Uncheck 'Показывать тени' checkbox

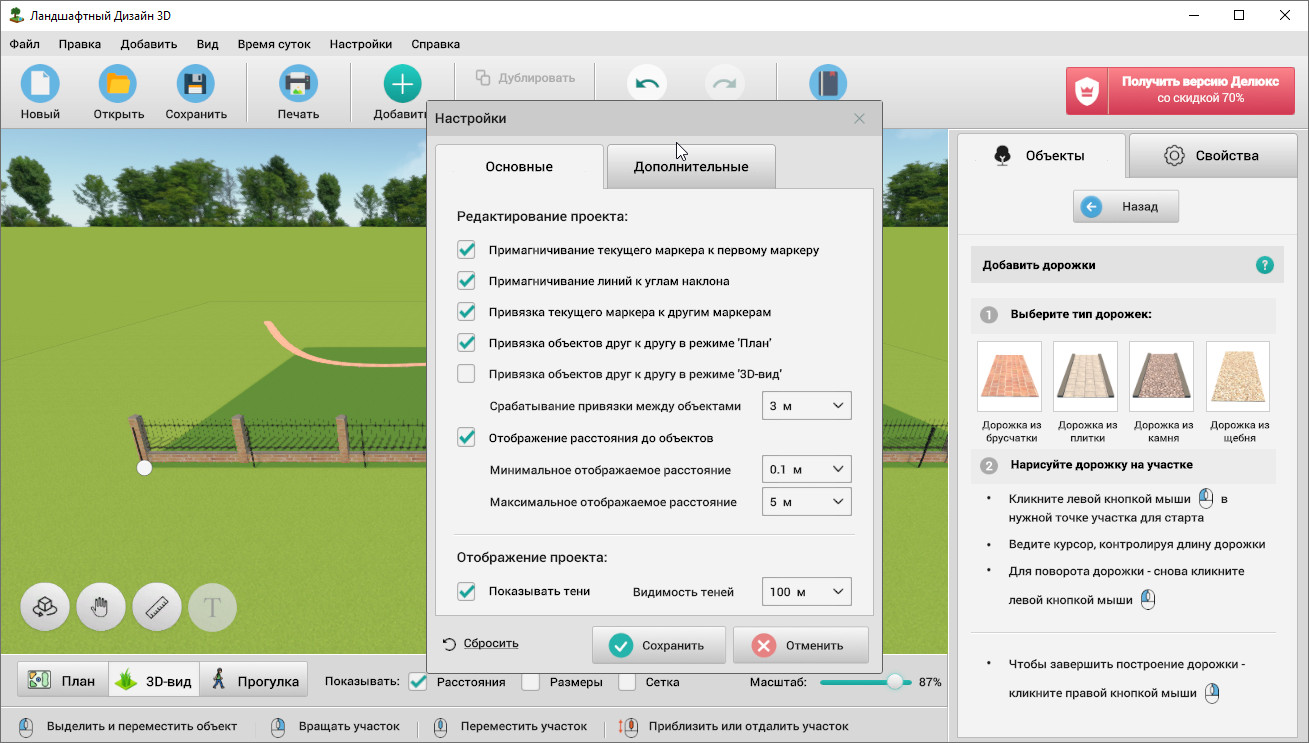[x=466, y=591]
